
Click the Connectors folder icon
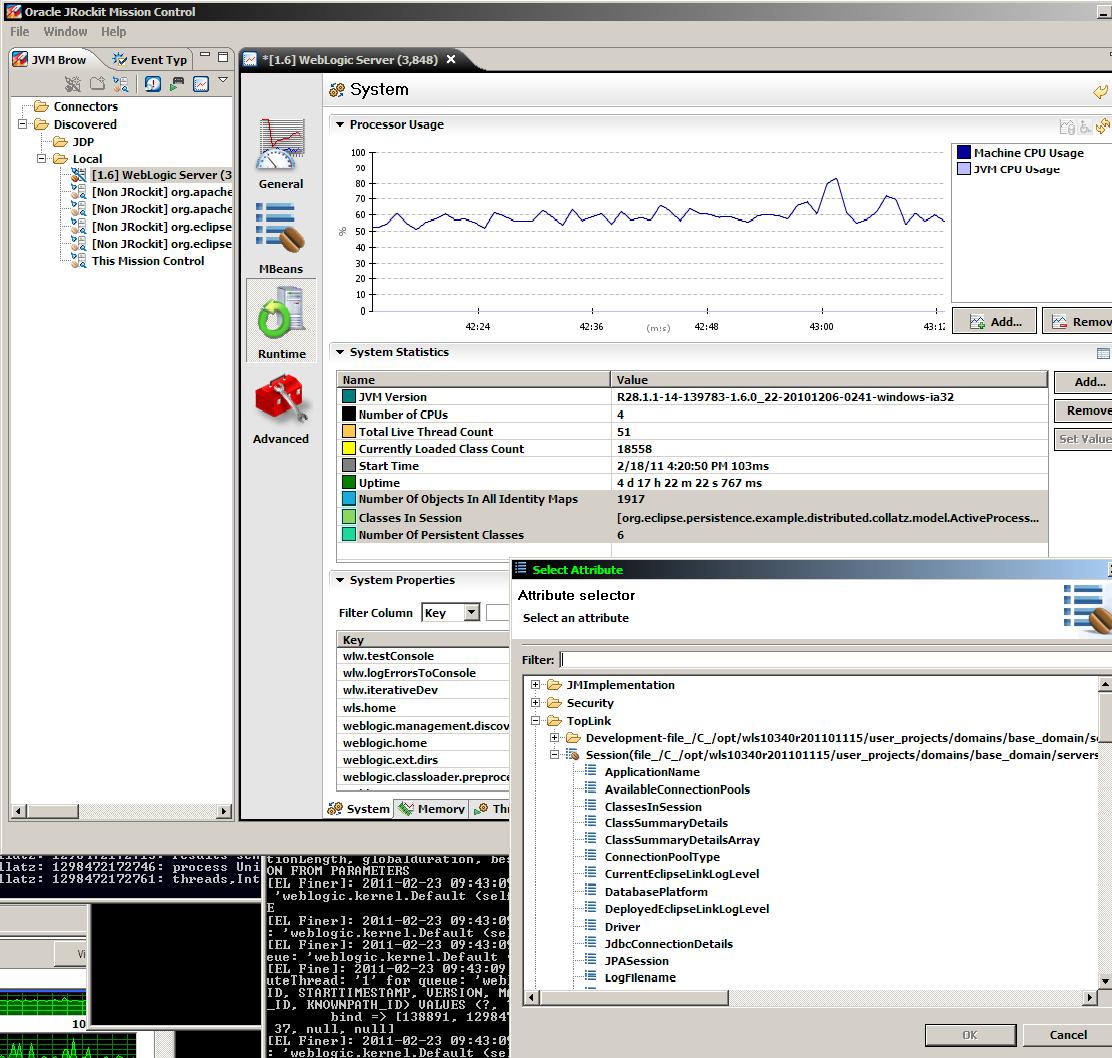pos(41,106)
